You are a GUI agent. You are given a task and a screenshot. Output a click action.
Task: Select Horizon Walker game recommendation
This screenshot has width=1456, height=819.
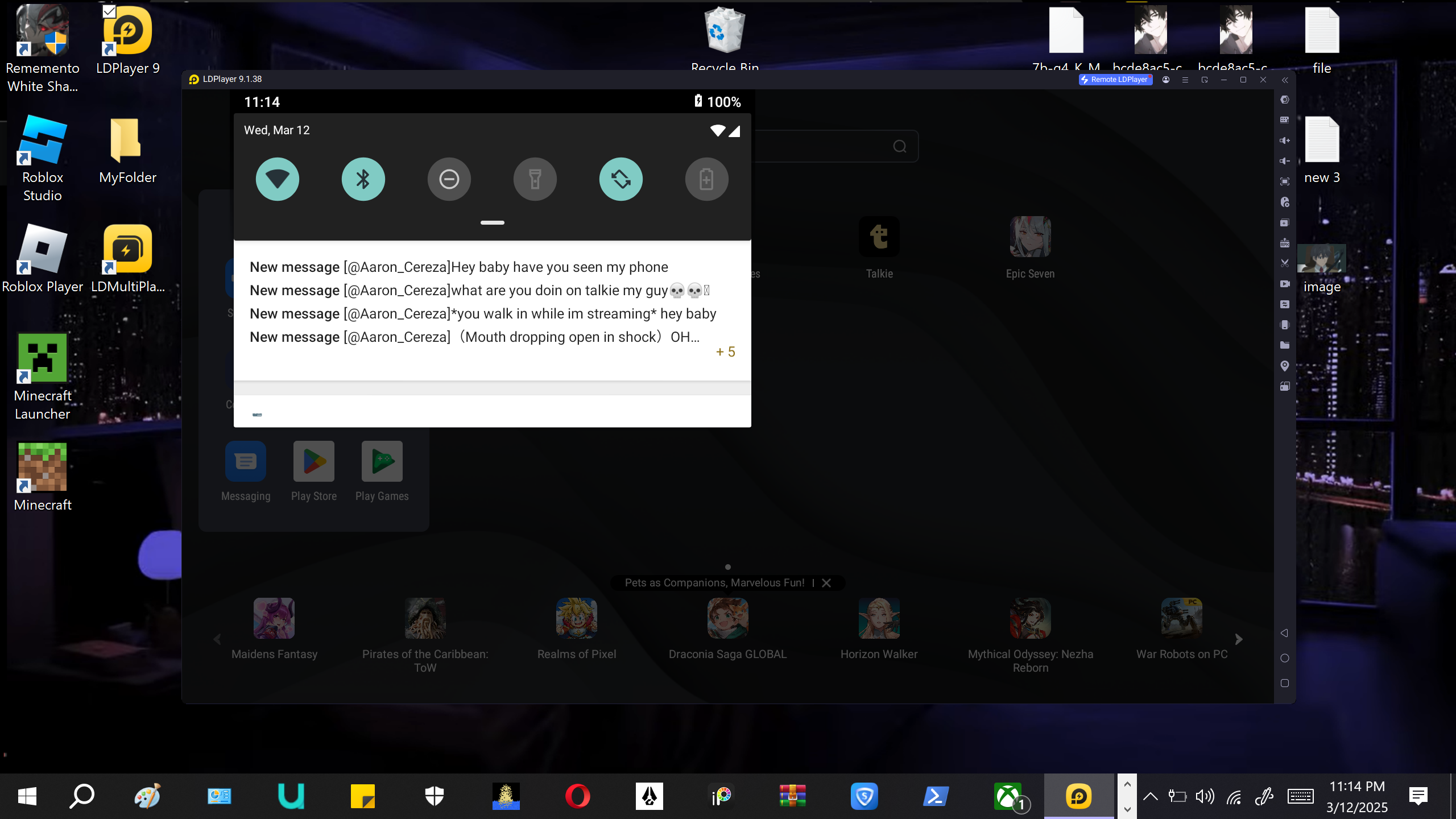coord(879,629)
